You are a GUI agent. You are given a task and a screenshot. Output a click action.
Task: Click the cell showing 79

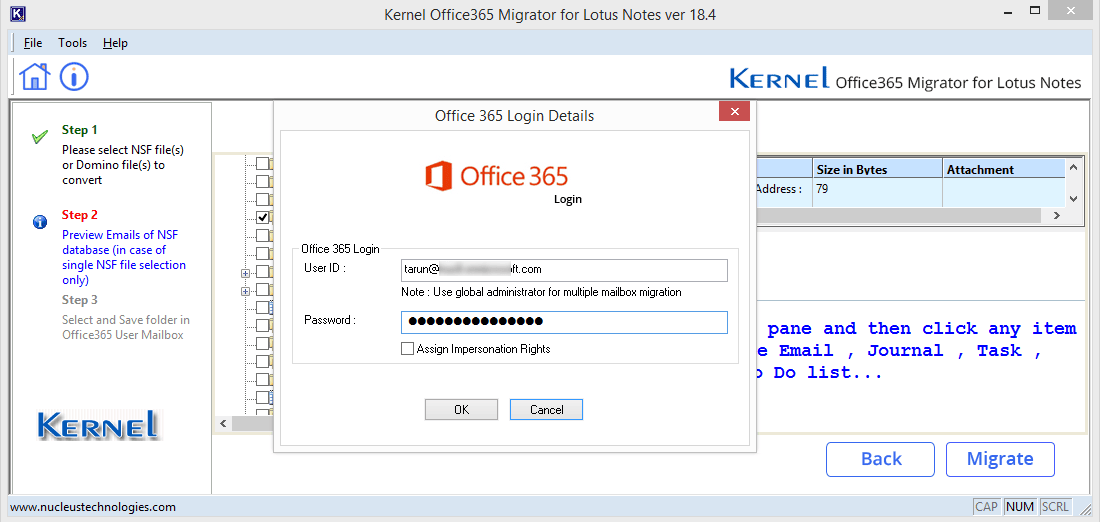pos(877,193)
